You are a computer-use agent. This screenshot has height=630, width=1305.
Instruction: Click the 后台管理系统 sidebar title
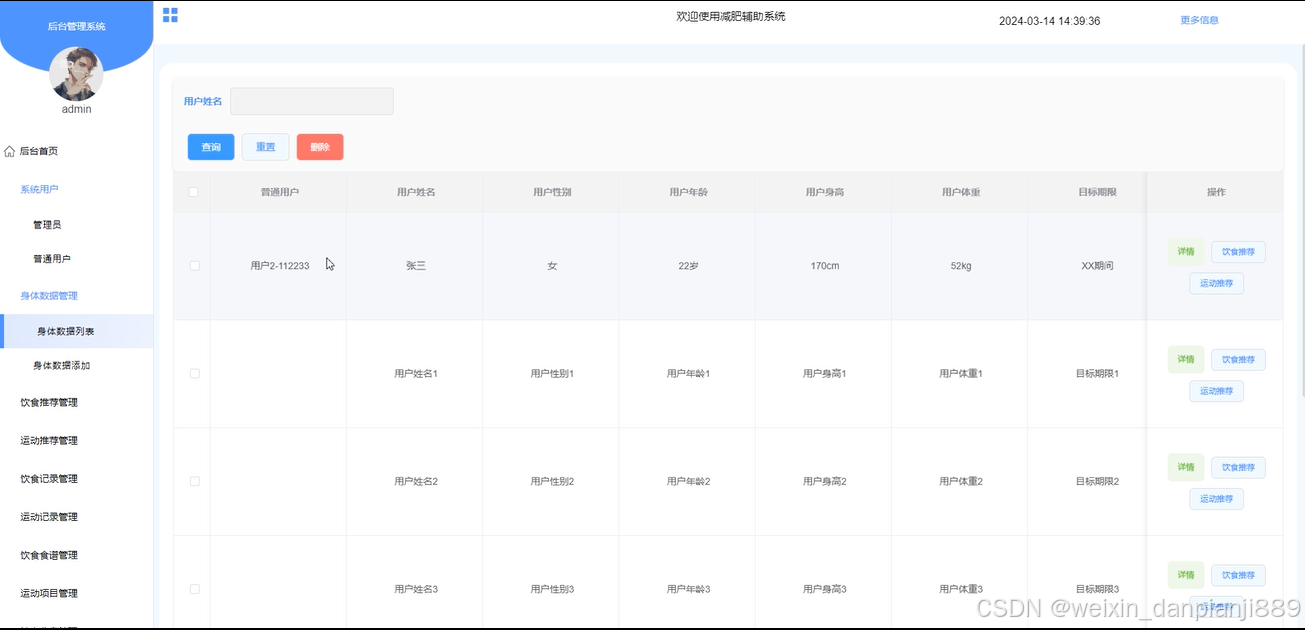[x=77, y=27]
